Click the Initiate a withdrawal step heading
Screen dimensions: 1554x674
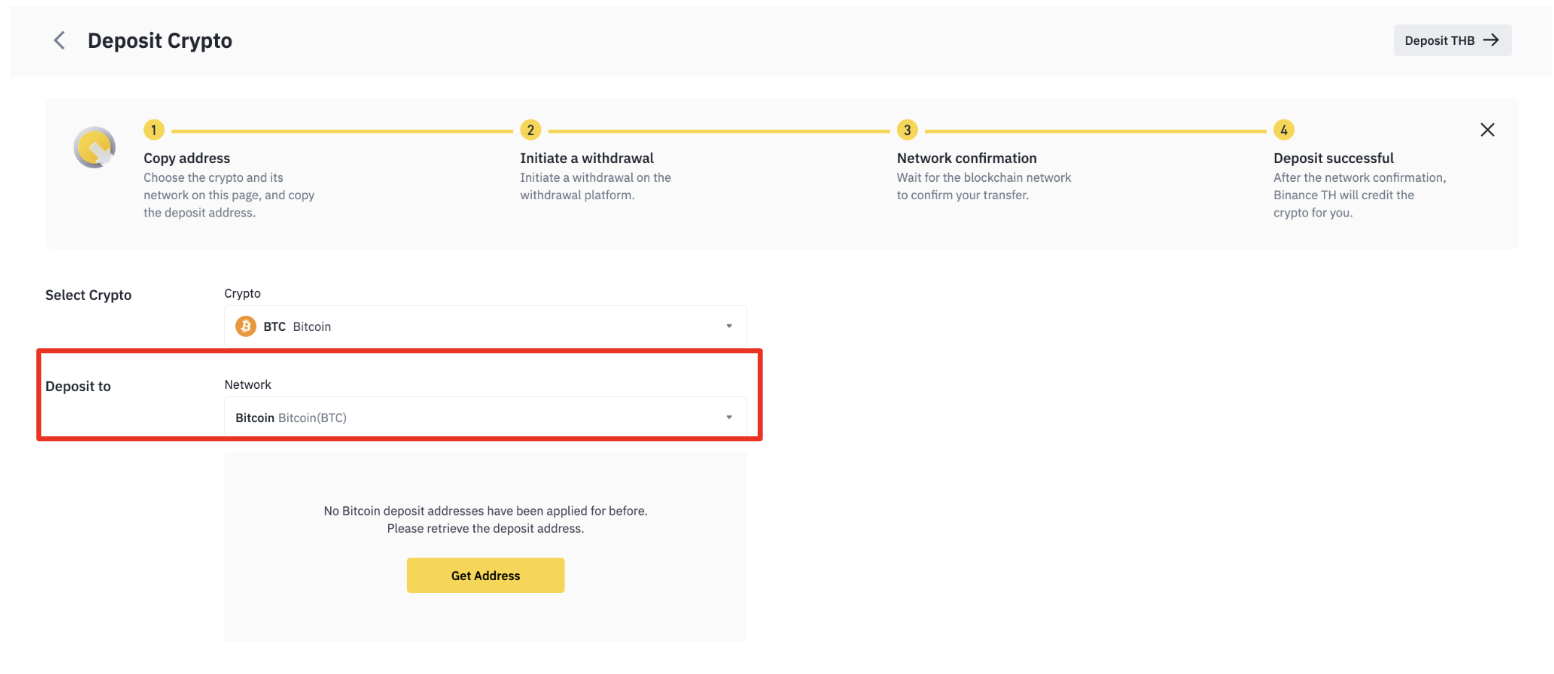point(586,158)
